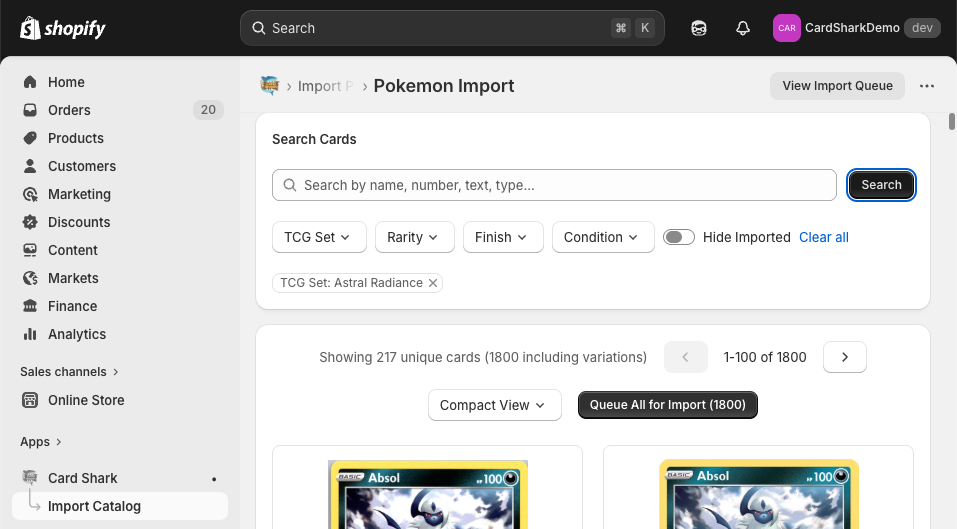Open Finish filter dropdown
Viewport: 957px width, 529px height.
(503, 237)
